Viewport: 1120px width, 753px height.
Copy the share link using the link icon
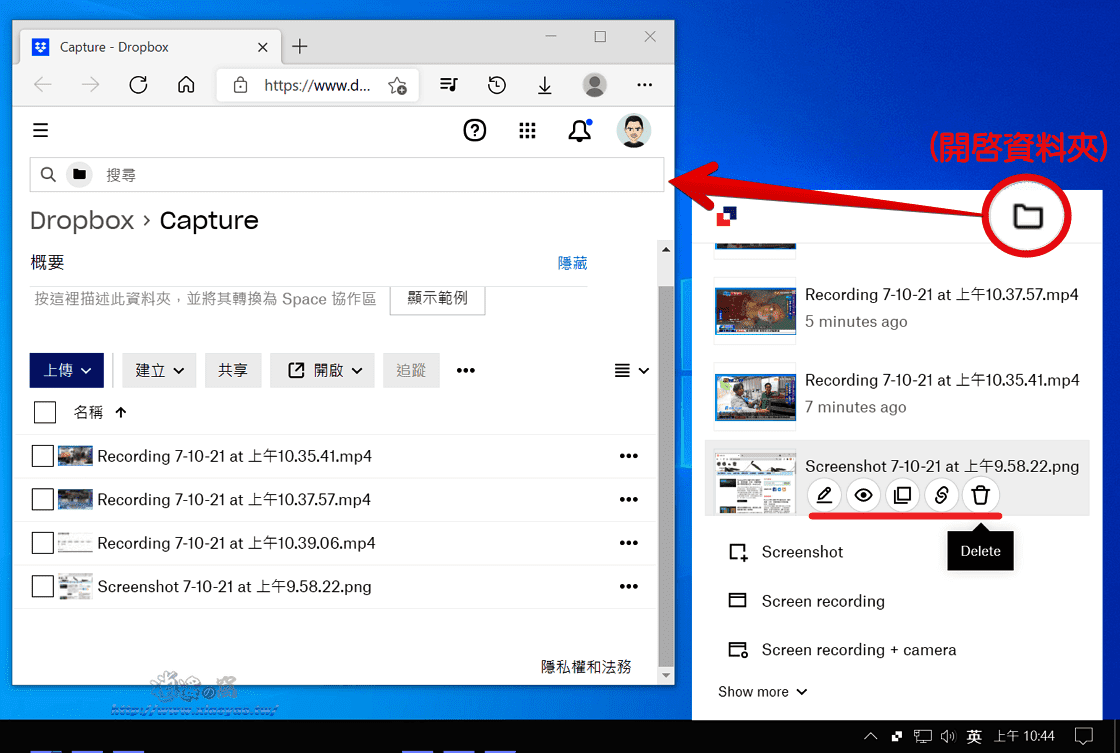pyautogui.click(x=941, y=495)
